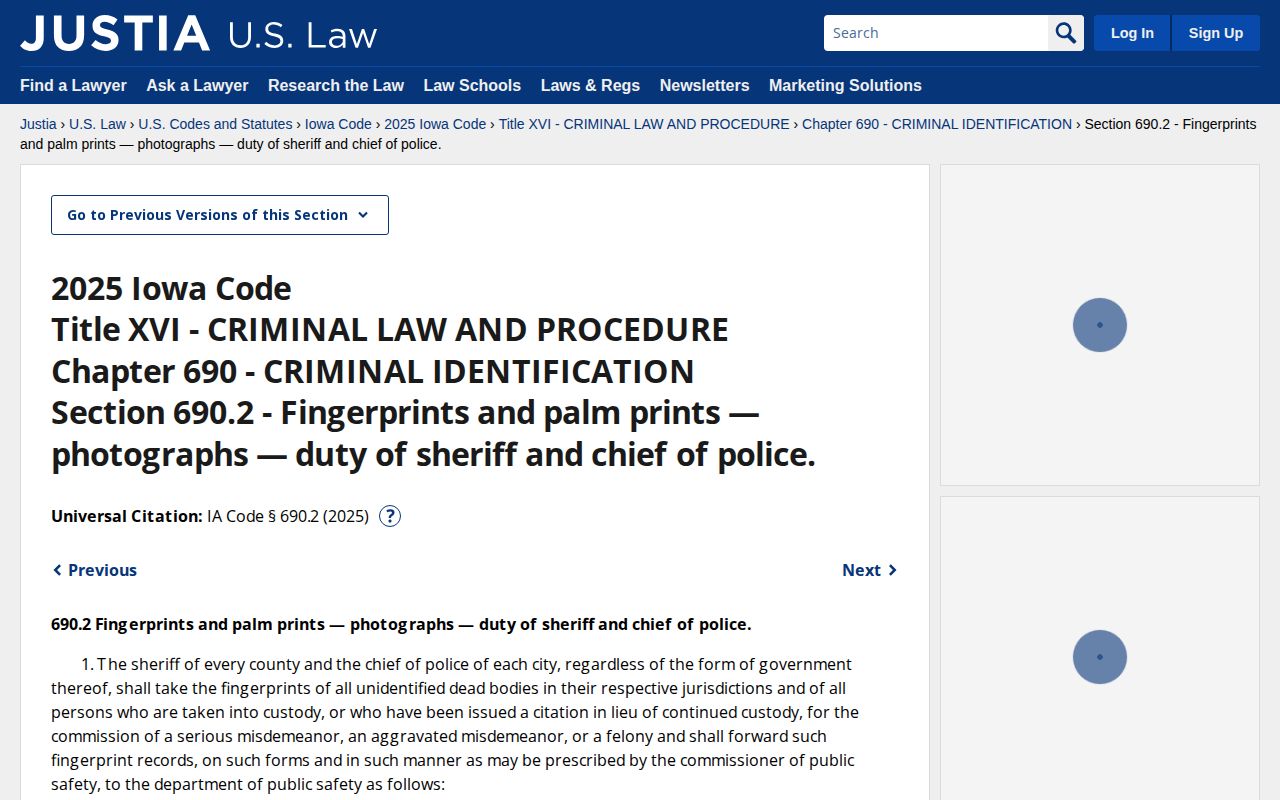Click the bold 690.2 Fingerprints section title

pyautogui.click(x=401, y=624)
